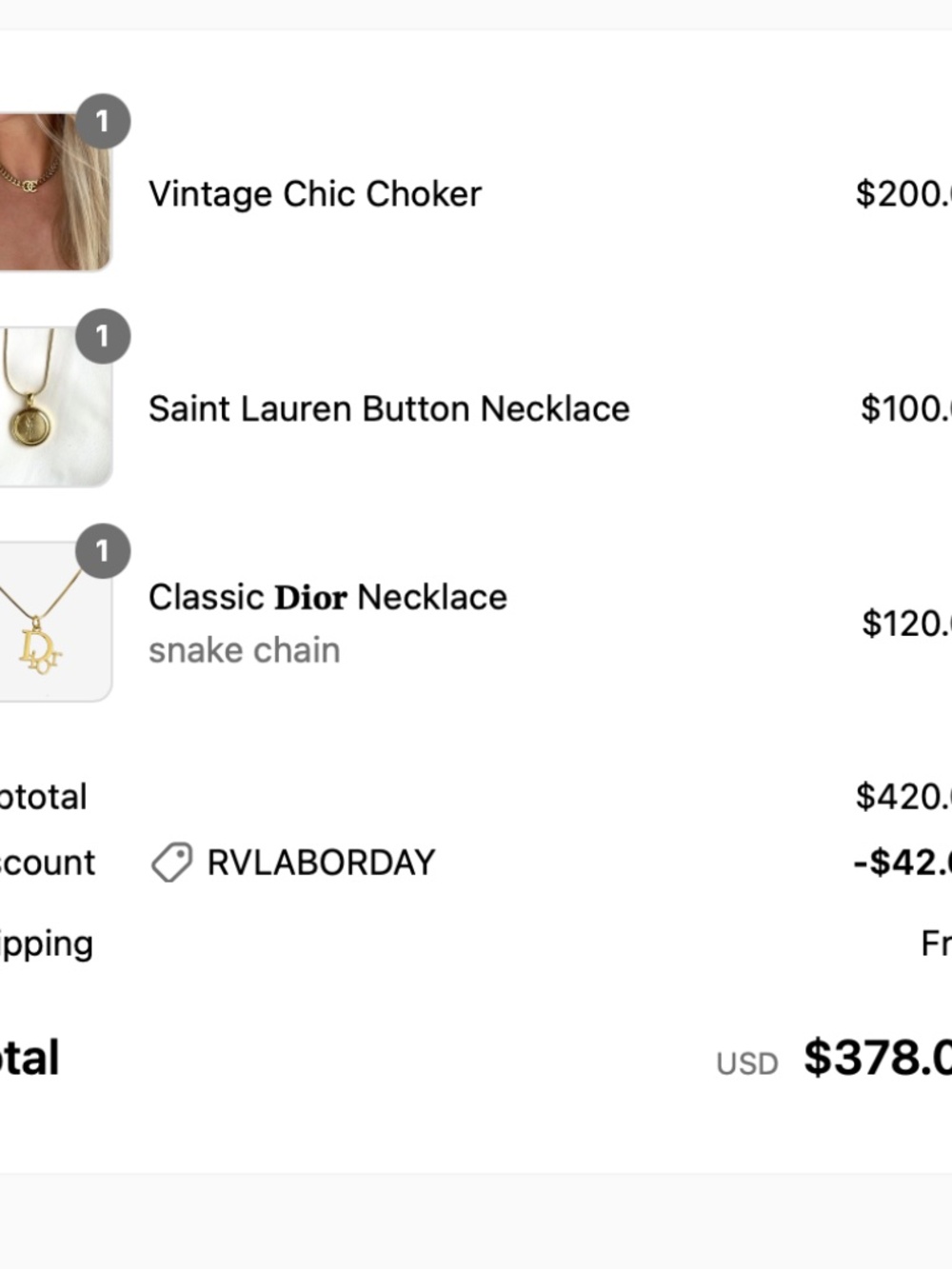Expand the subtotal breakdown row
The image size is (952, 1269).
43,796
